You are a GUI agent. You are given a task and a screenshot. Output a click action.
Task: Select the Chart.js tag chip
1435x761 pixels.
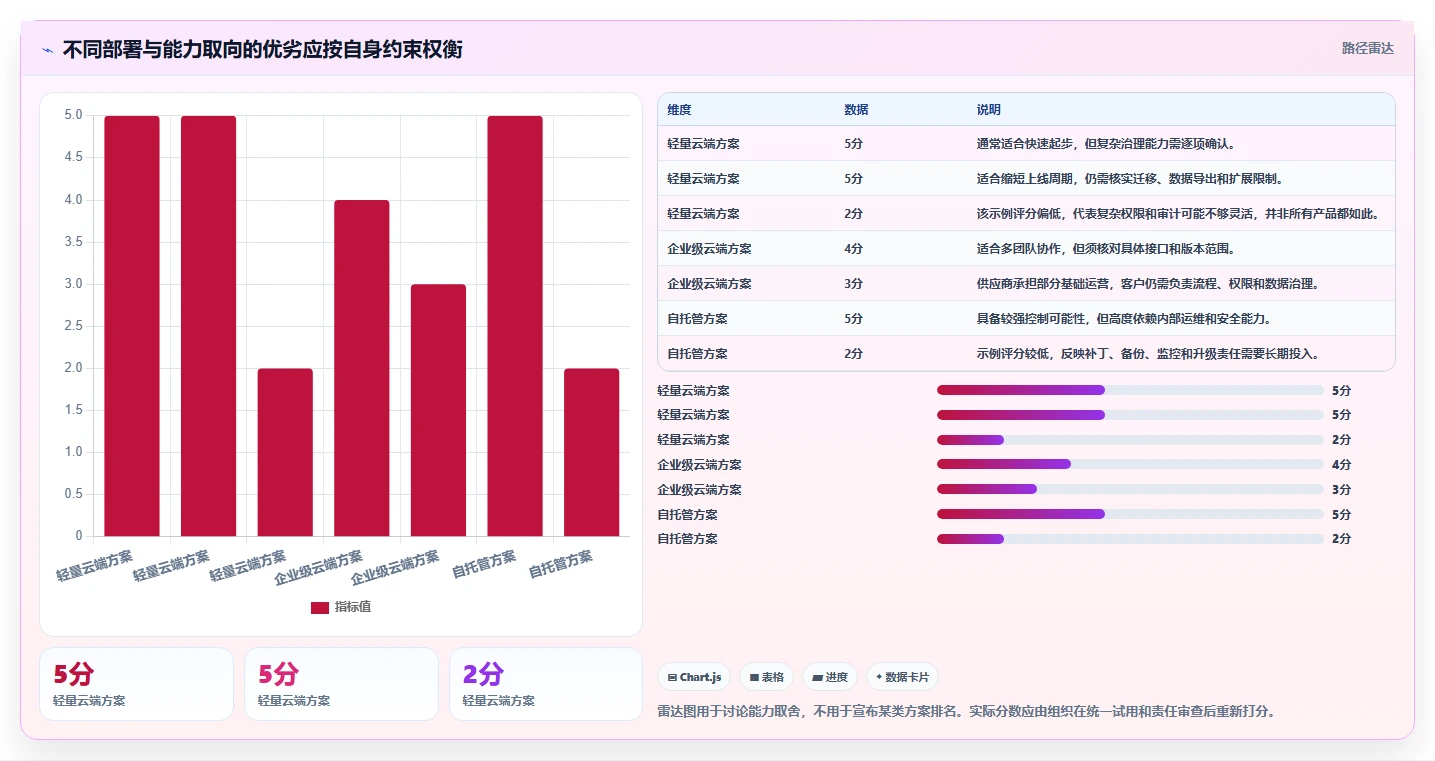694,677
